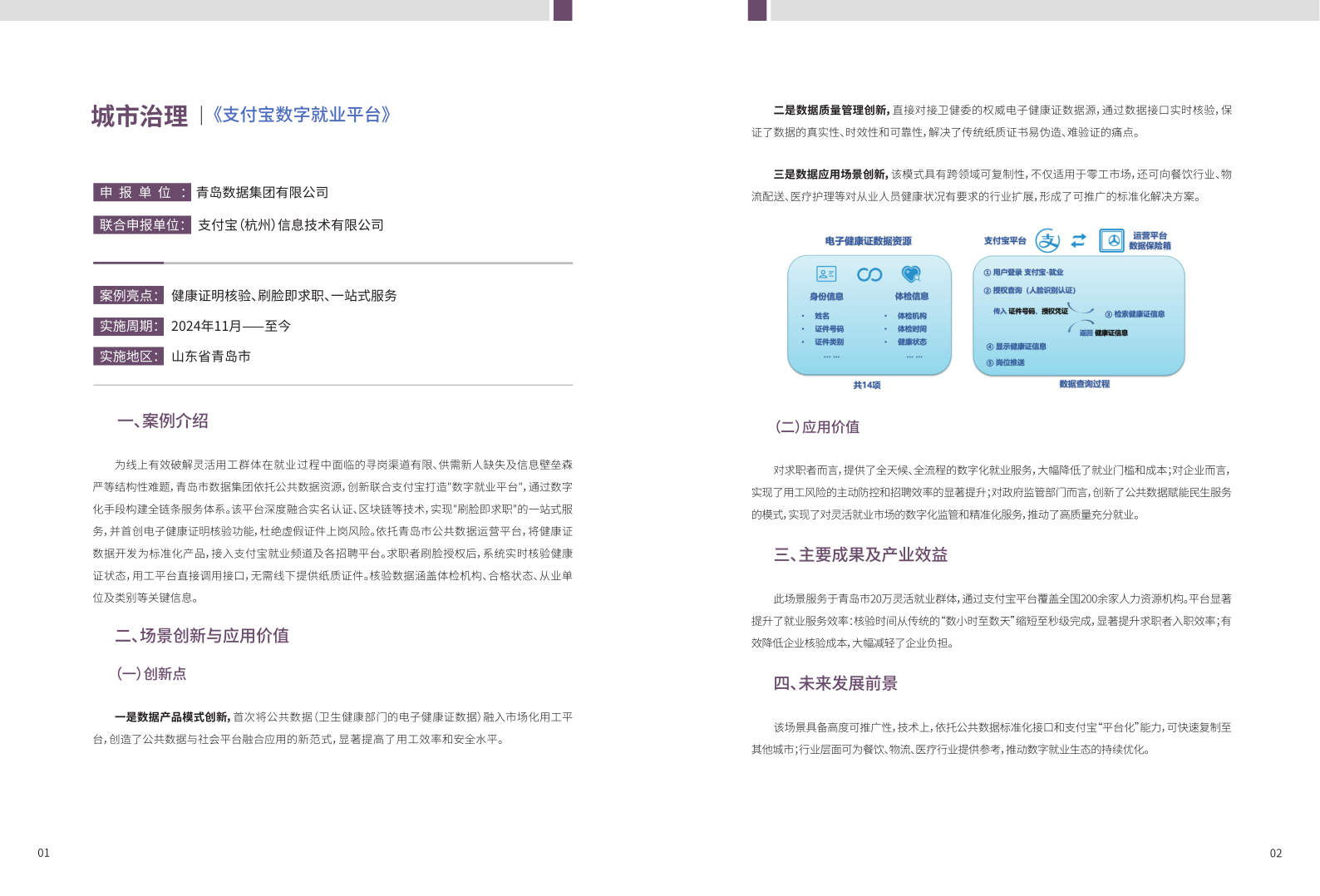Image resolution: width=1320 pixels, height=896 pixels.
Task: Click the subheading (一)创新点
Action: pyautogui.click(x=151, y=674)
